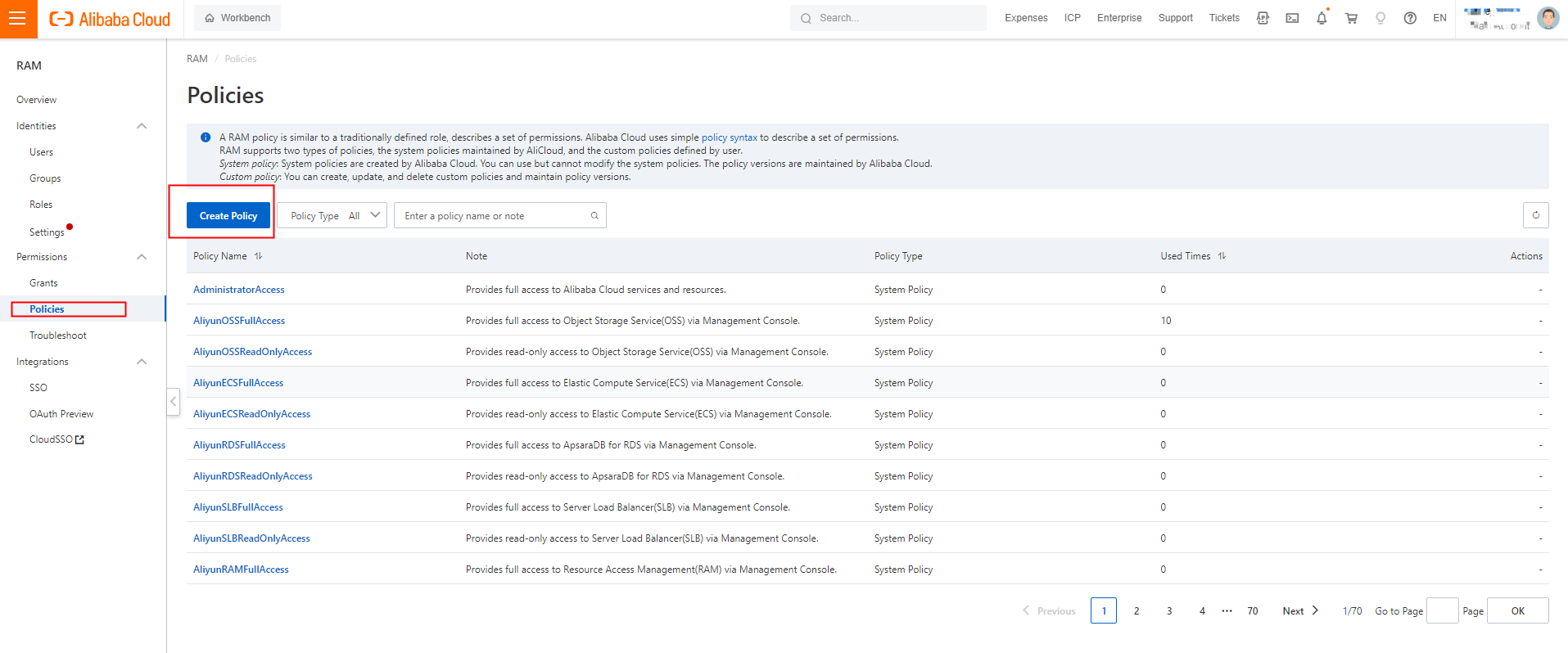
Task: Open the Expenses menu
Action: click(1026, 18)
